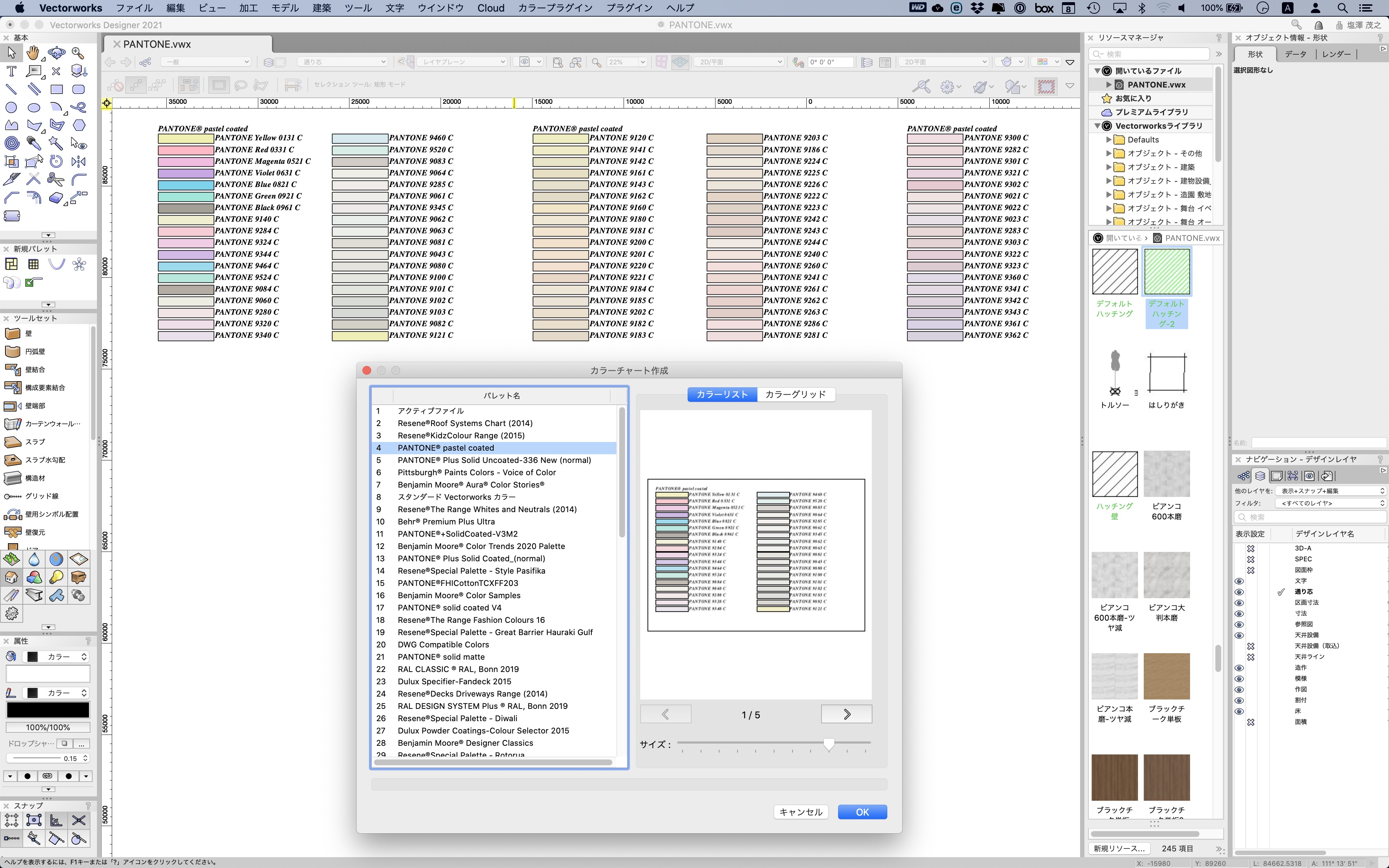Click the black pen color swatch
The height and width of the screenshot is (868, 1389).
(x=48, y=710)
